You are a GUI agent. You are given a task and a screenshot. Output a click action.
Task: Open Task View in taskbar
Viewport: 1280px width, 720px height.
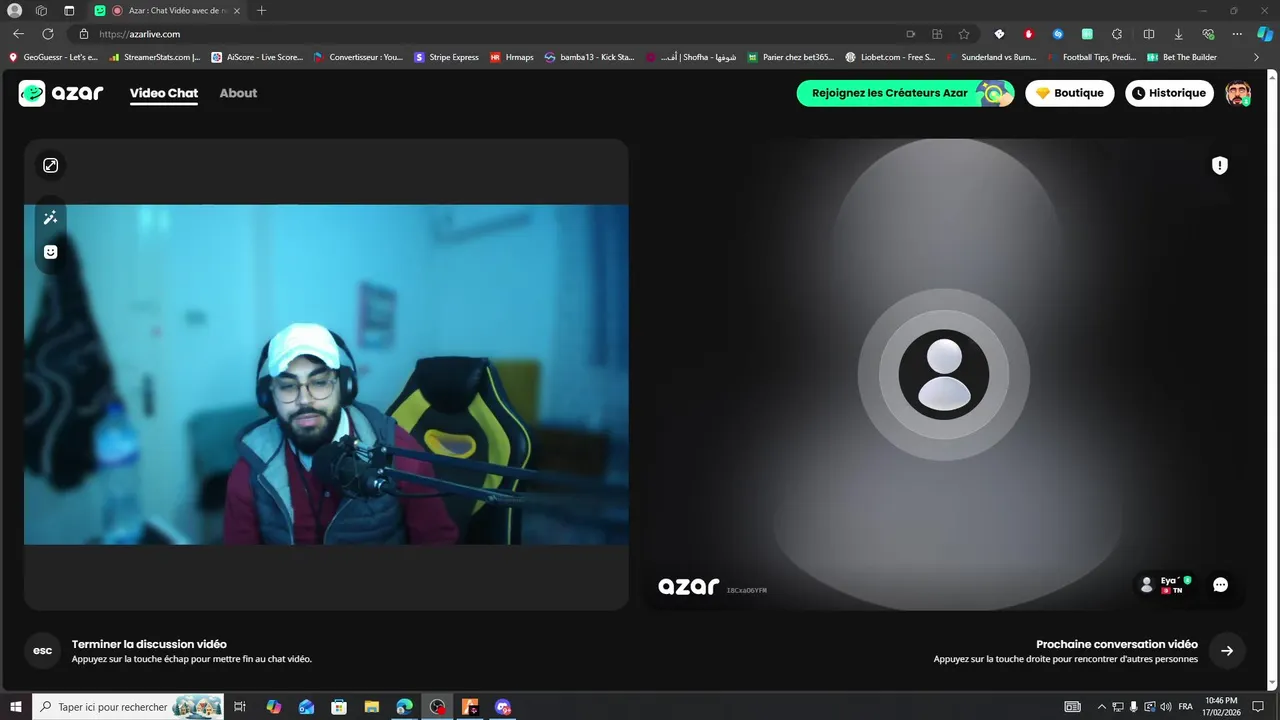tap(240, 707)
